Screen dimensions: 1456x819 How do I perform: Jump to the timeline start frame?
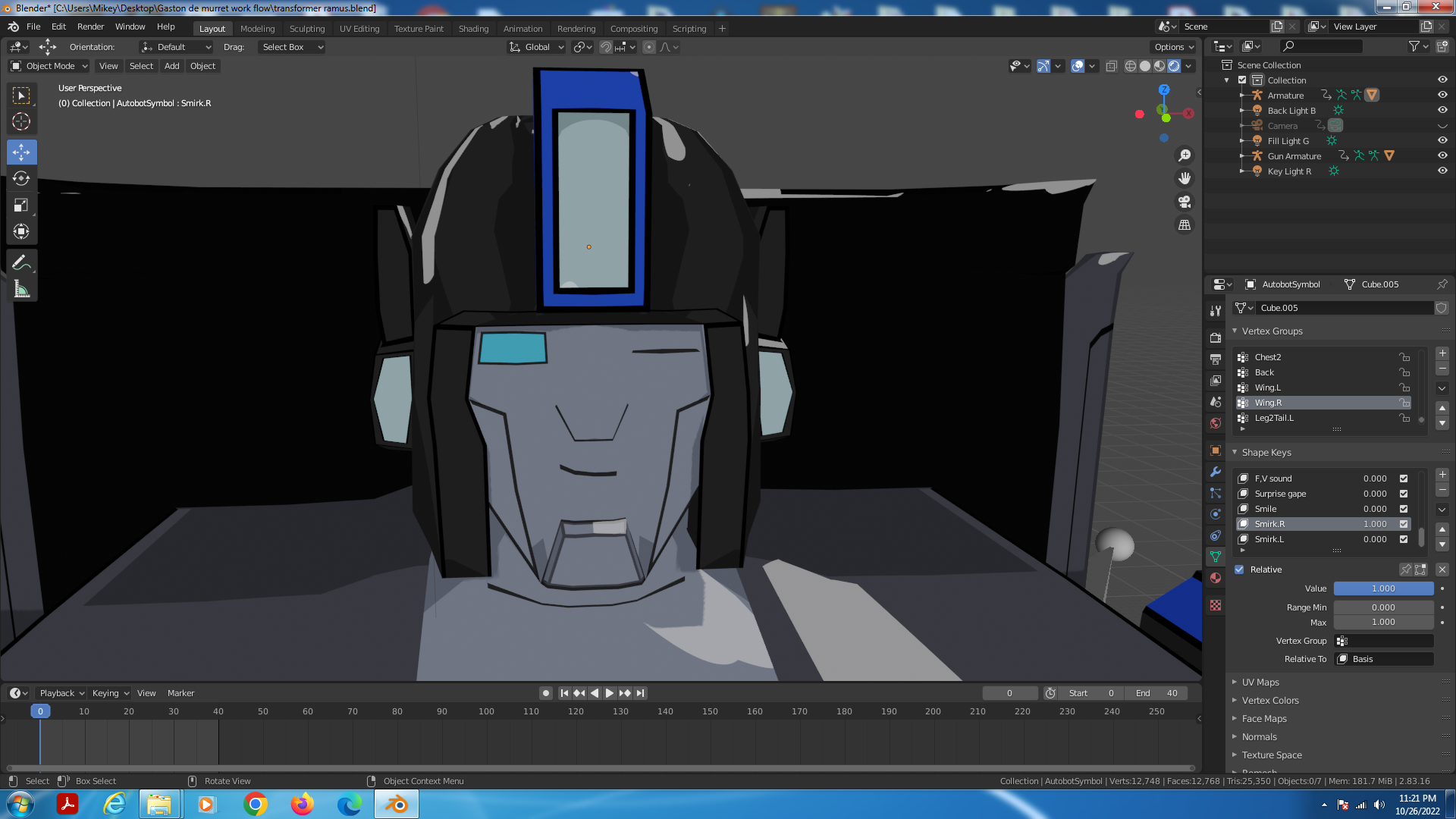coord(564,693)
